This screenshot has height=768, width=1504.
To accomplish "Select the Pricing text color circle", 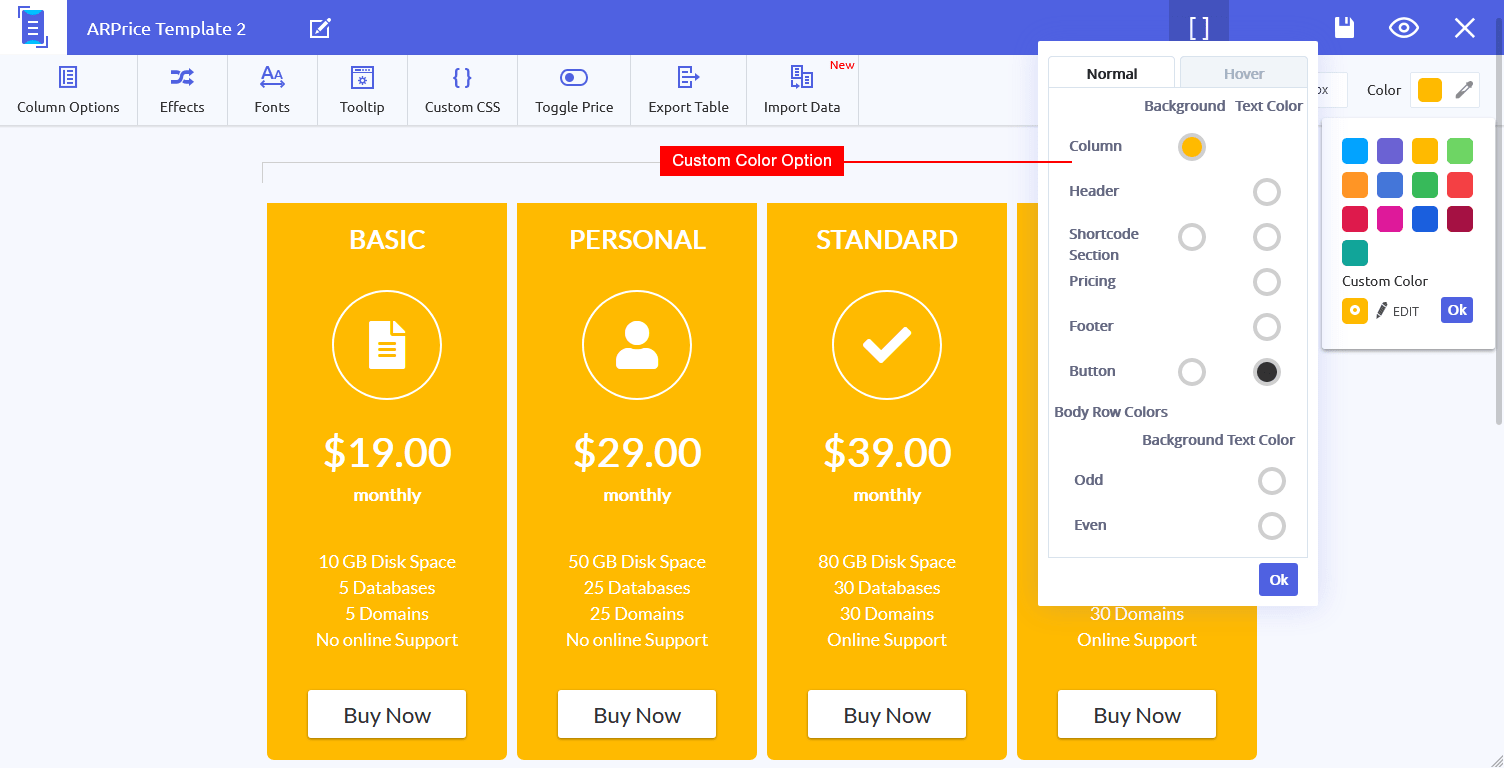I will [x=1267, y=282].
